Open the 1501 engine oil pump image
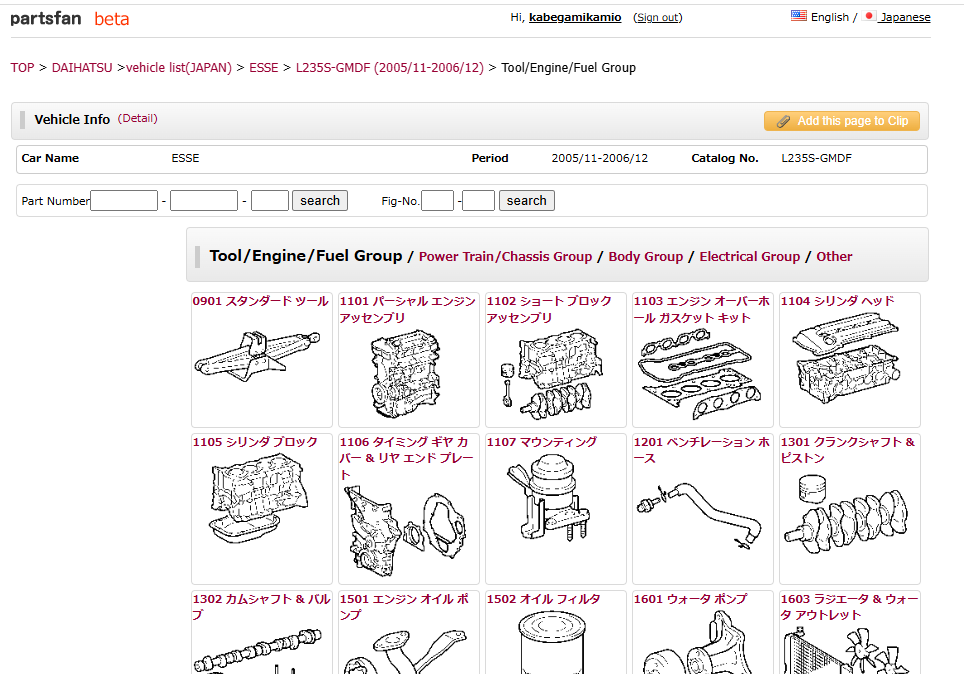964x674 pixels. [405, 652]
